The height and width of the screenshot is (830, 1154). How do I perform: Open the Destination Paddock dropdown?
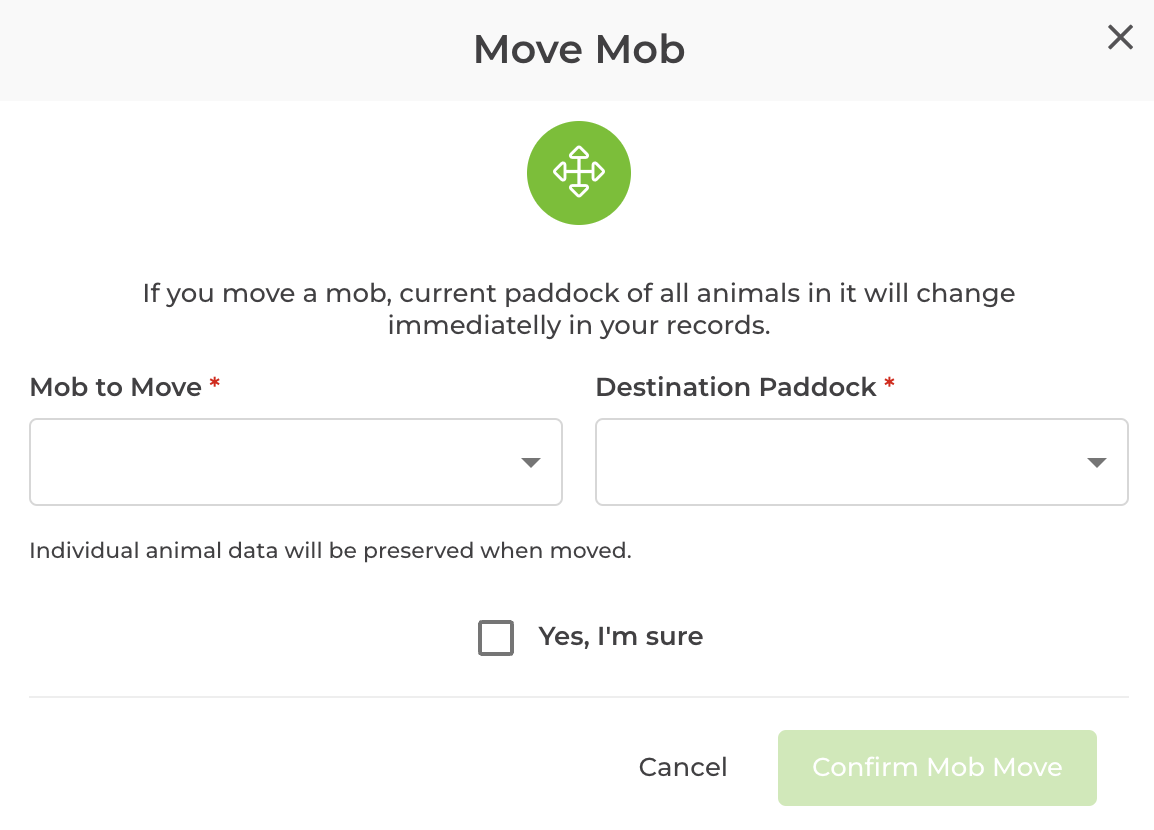point(861,461)
